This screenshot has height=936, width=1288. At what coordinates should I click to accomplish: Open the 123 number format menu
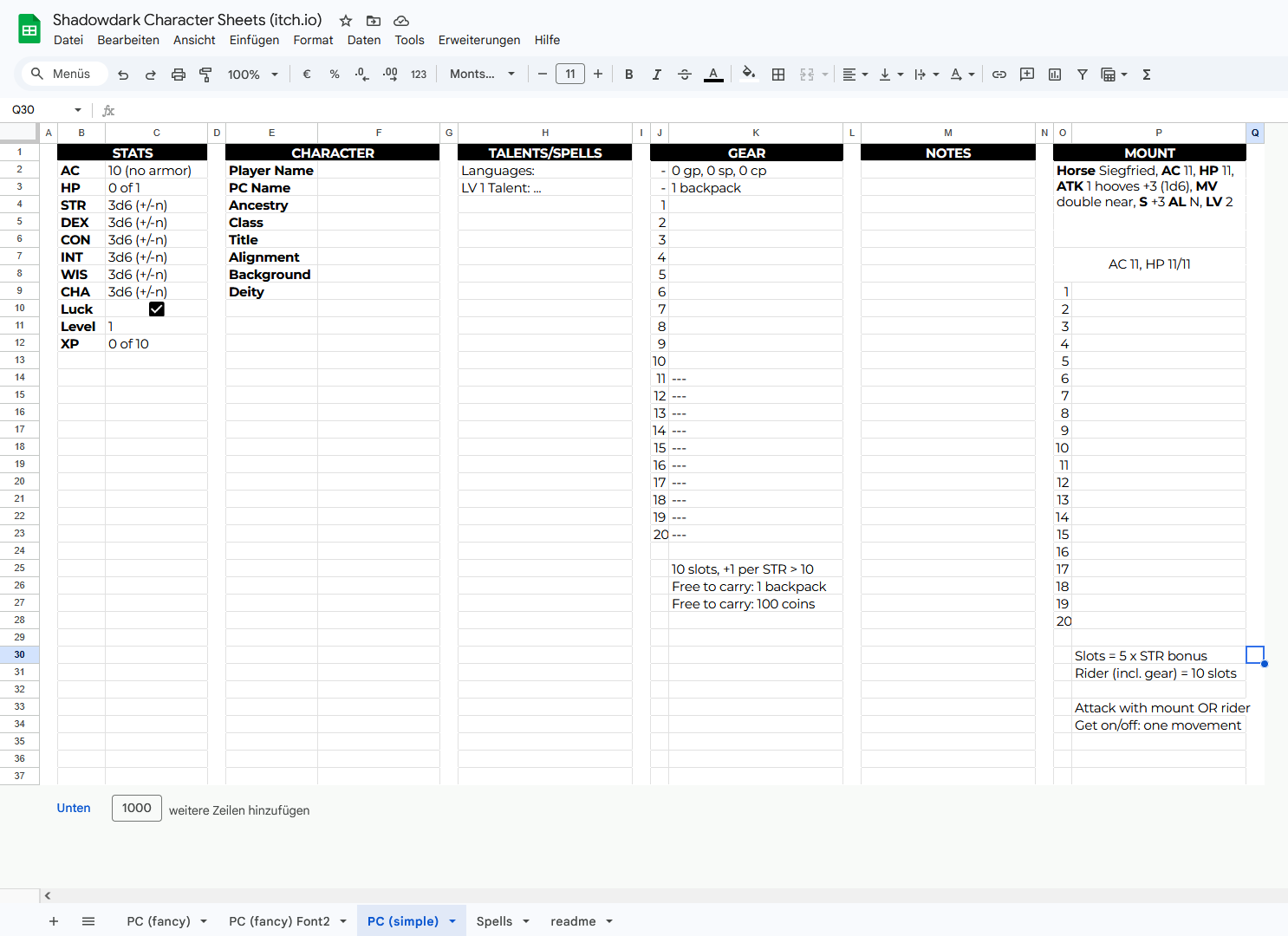pyautogui.click(x=419, y=75)
